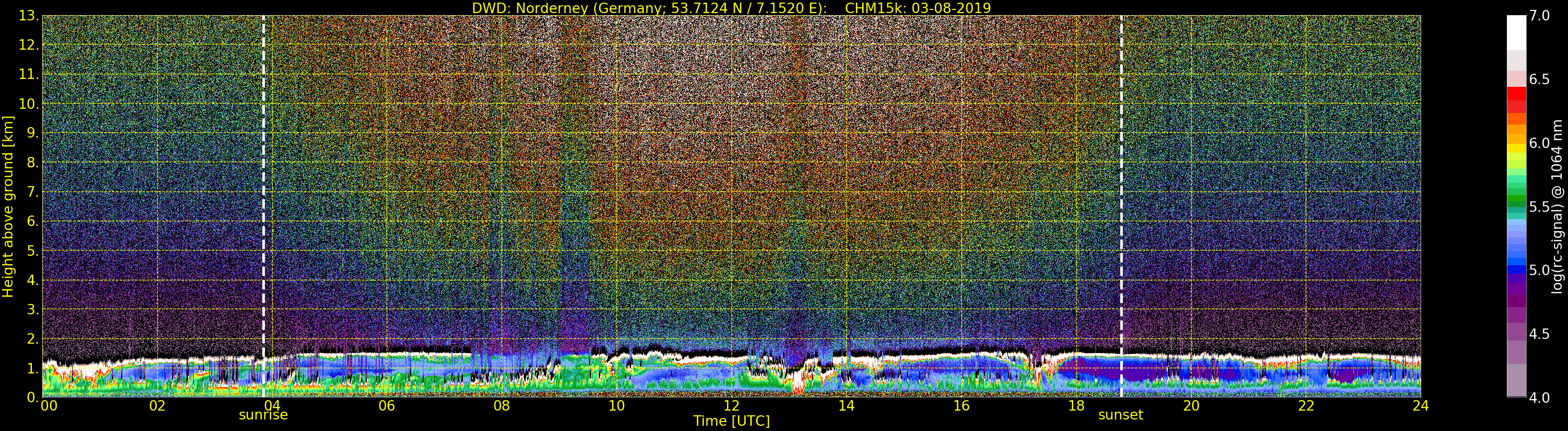Click the 'sunset' label below the axis

tap(1121, 415)
